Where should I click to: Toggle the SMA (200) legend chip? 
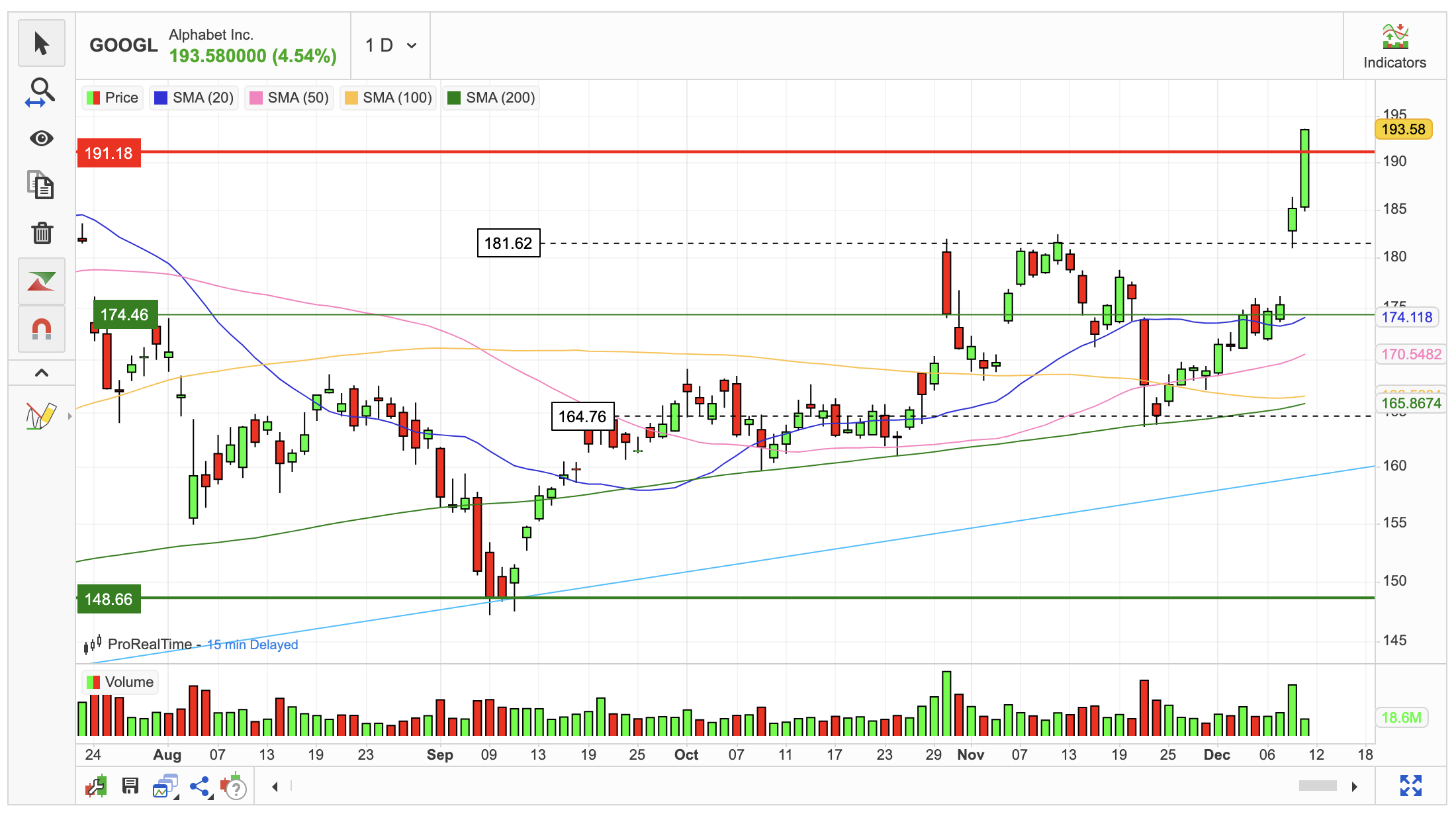[x=491, y=98]
